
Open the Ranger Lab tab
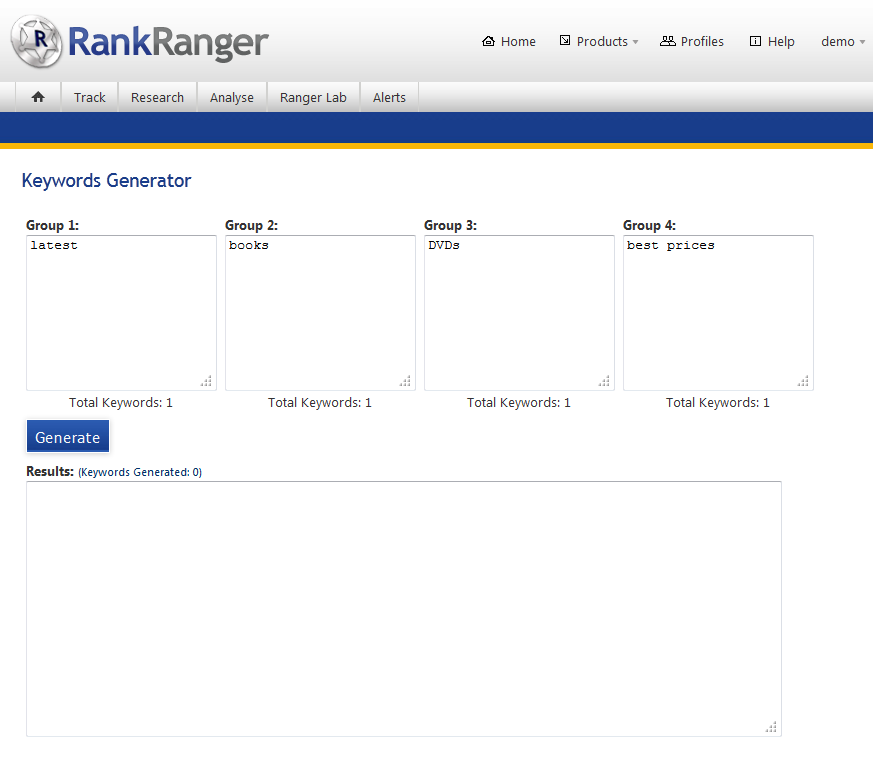(x=313, y=97)
